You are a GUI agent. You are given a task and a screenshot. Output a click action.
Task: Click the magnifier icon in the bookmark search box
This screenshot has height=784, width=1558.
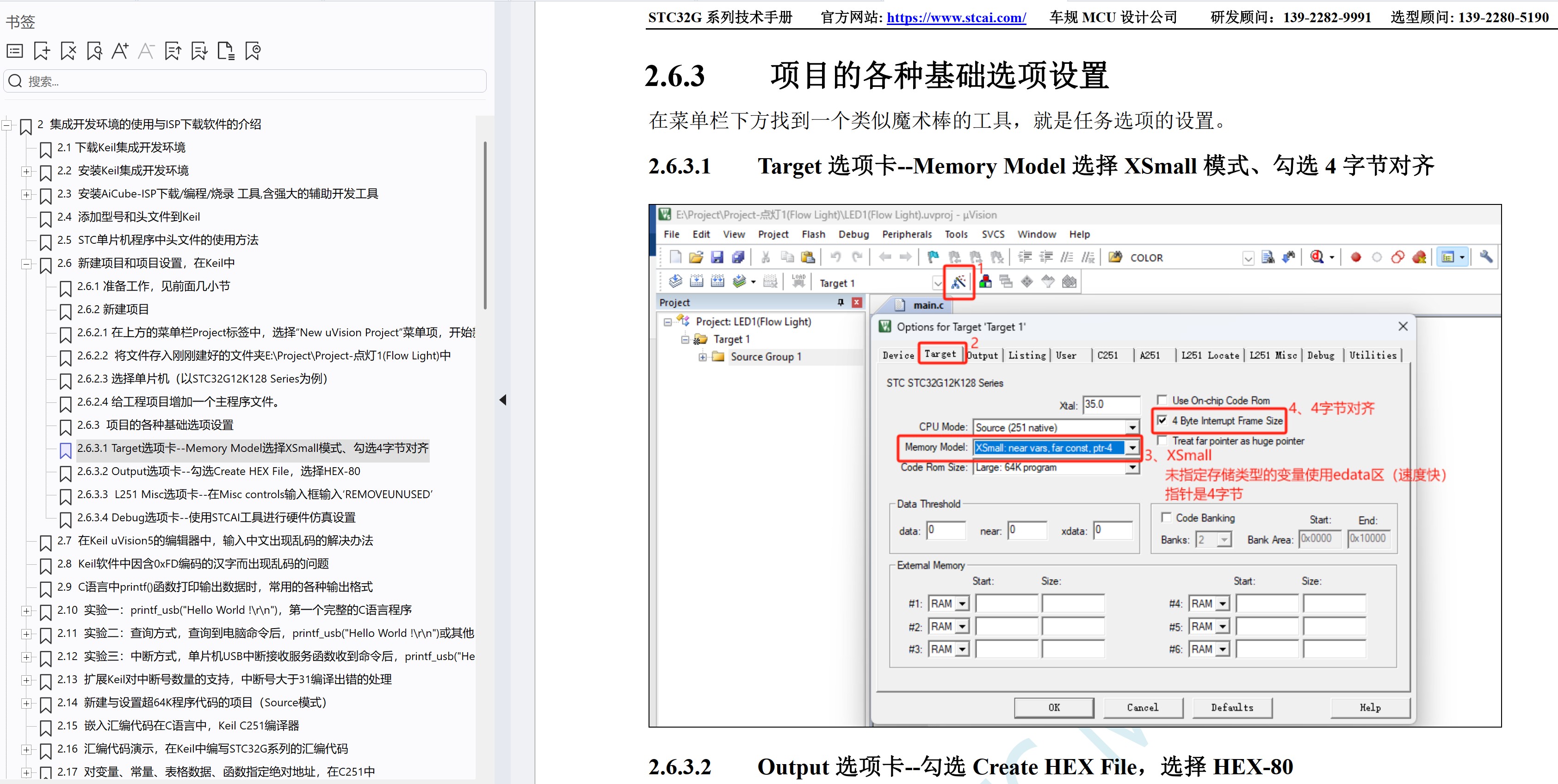16,81
